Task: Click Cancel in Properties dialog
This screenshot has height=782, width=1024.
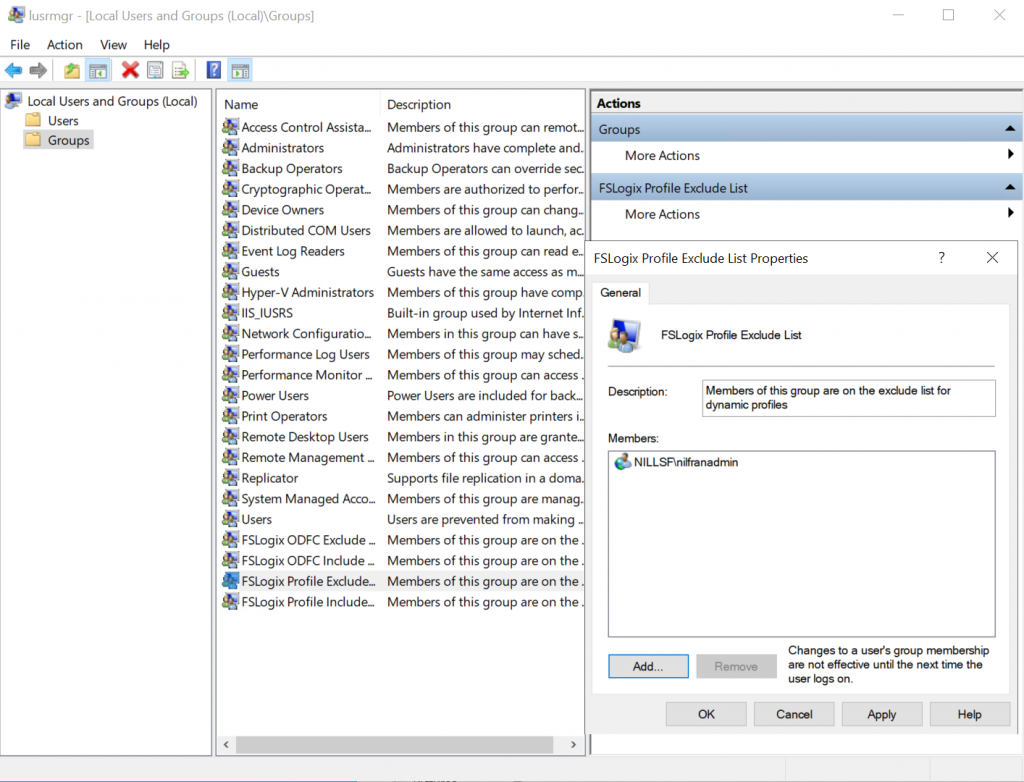Action: (x=794, y=714)
